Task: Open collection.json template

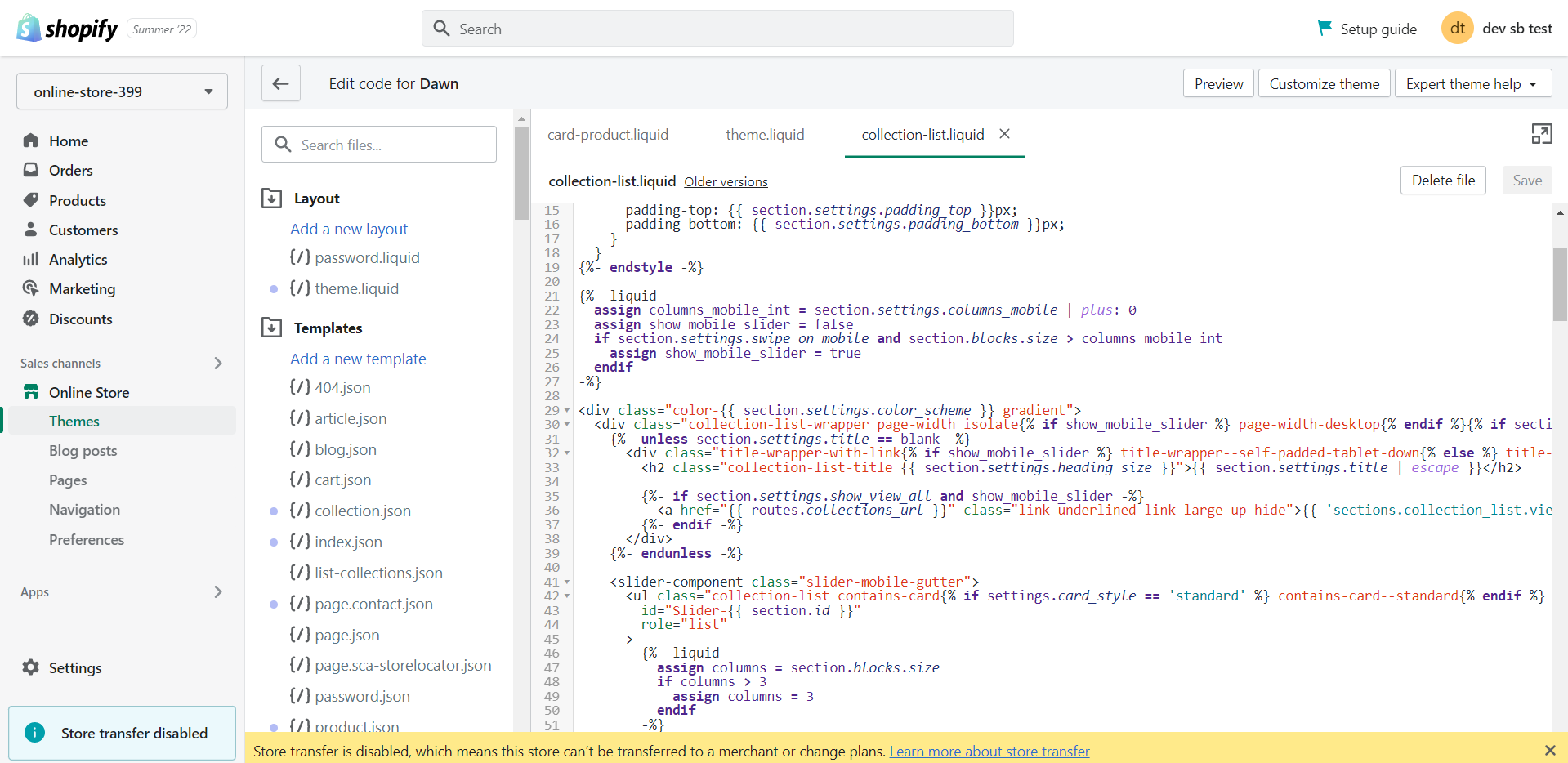Action: (363, 511)
